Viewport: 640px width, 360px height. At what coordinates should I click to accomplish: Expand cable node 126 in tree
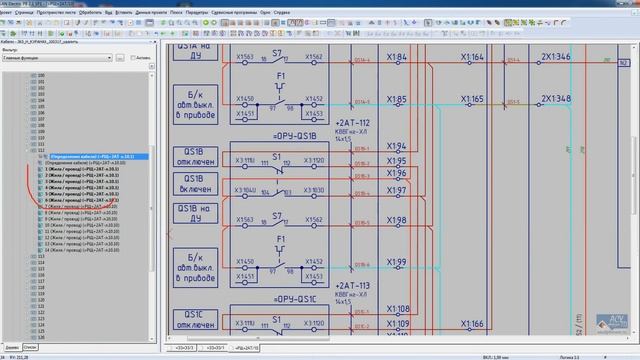(x=28, y=337)
